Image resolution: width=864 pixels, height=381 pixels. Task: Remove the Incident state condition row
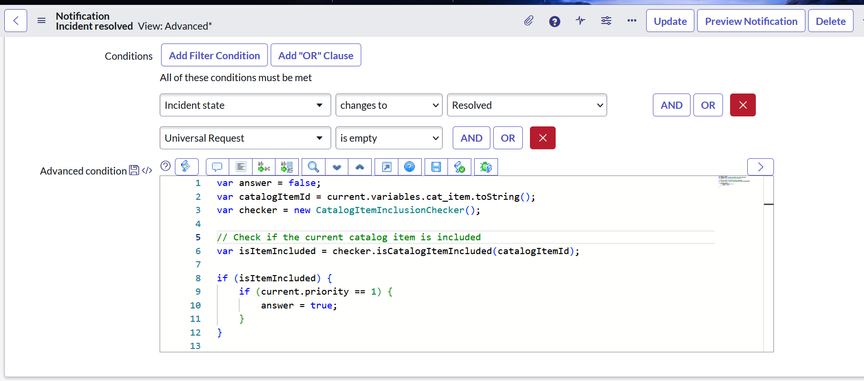pyautogui.click(x=743, y=105)
